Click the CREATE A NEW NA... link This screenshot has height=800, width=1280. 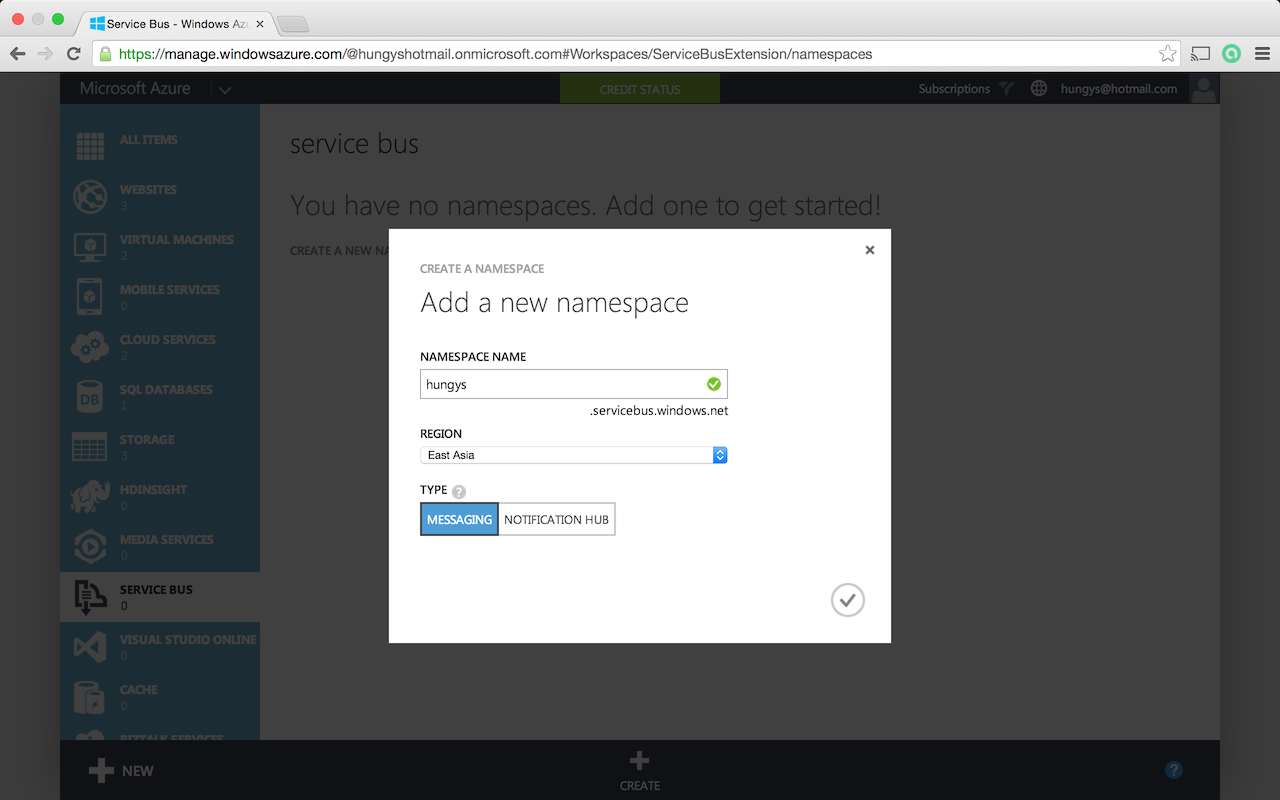coord(339,250)
